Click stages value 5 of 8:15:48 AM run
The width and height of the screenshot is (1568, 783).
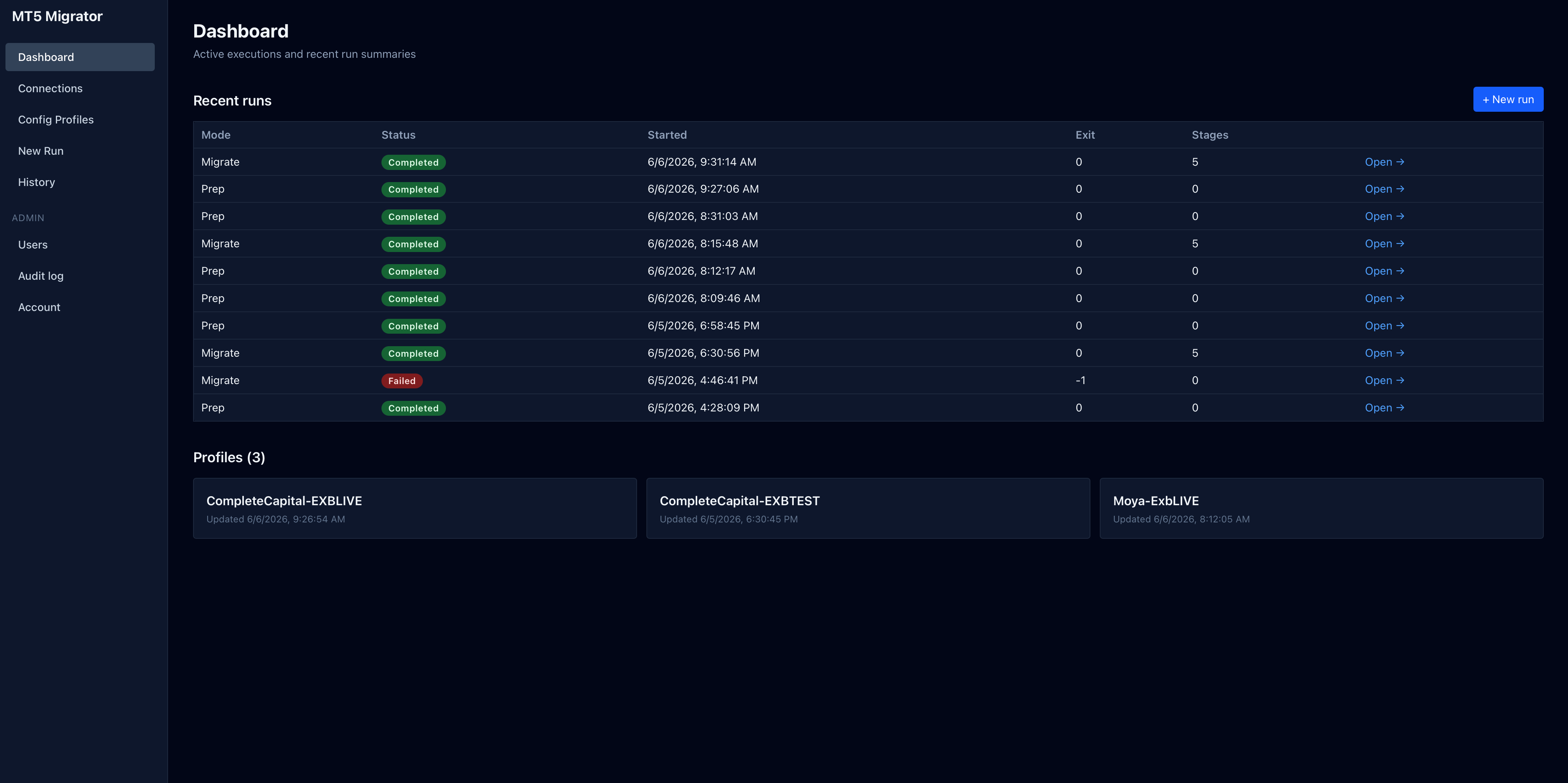[1195, 244]
